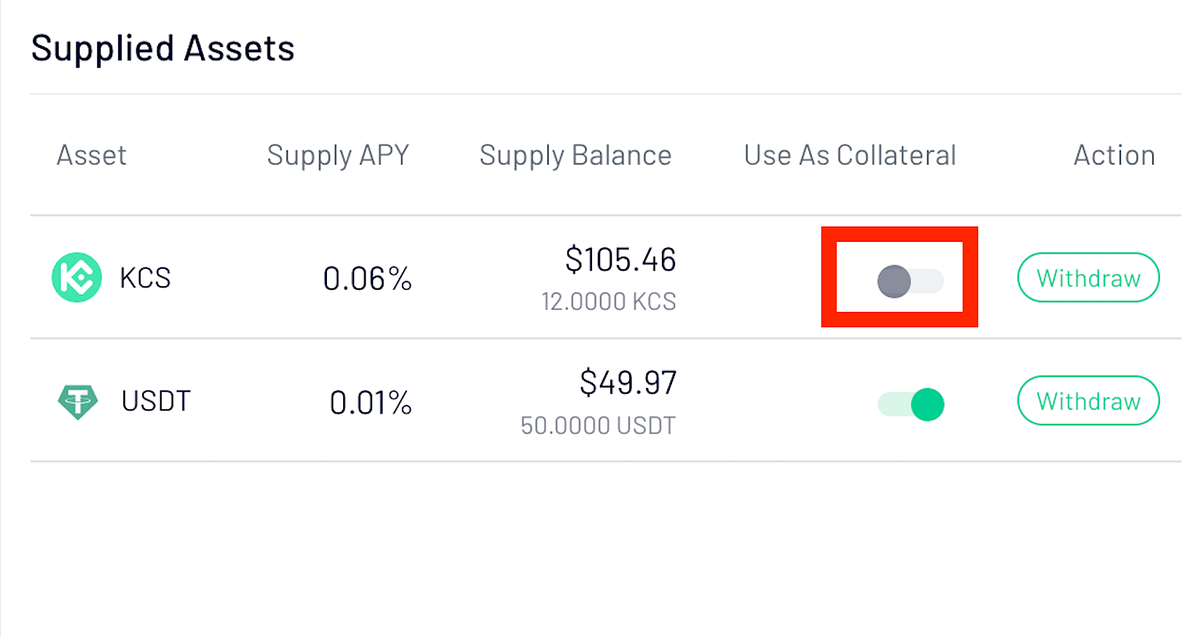Screen dimensions: 1200x637
Task: Click the 12.0000 KCS amount text
Action: click(x=609, y=301)
